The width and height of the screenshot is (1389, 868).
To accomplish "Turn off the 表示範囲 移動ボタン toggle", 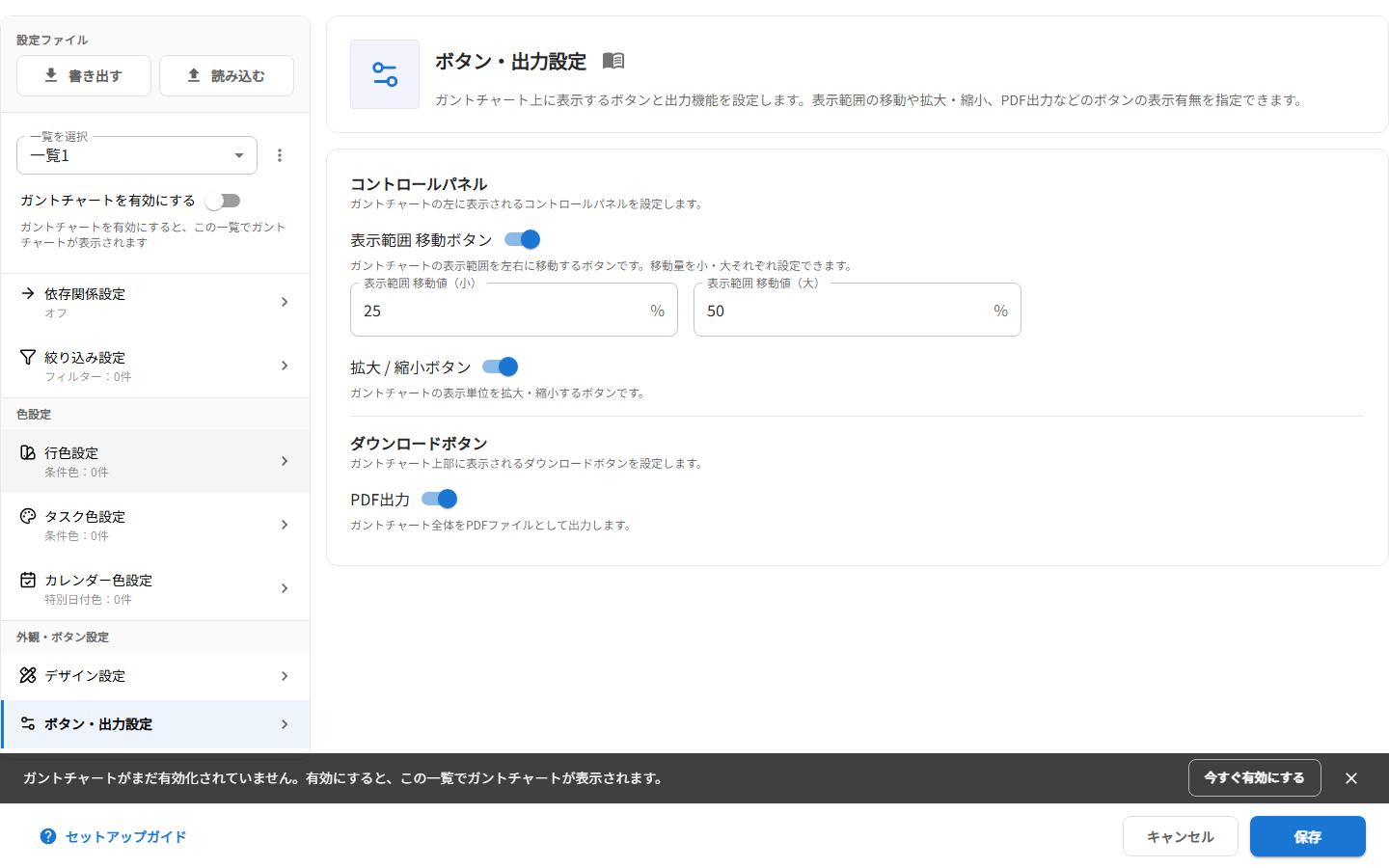I will [x=523, y=239].
